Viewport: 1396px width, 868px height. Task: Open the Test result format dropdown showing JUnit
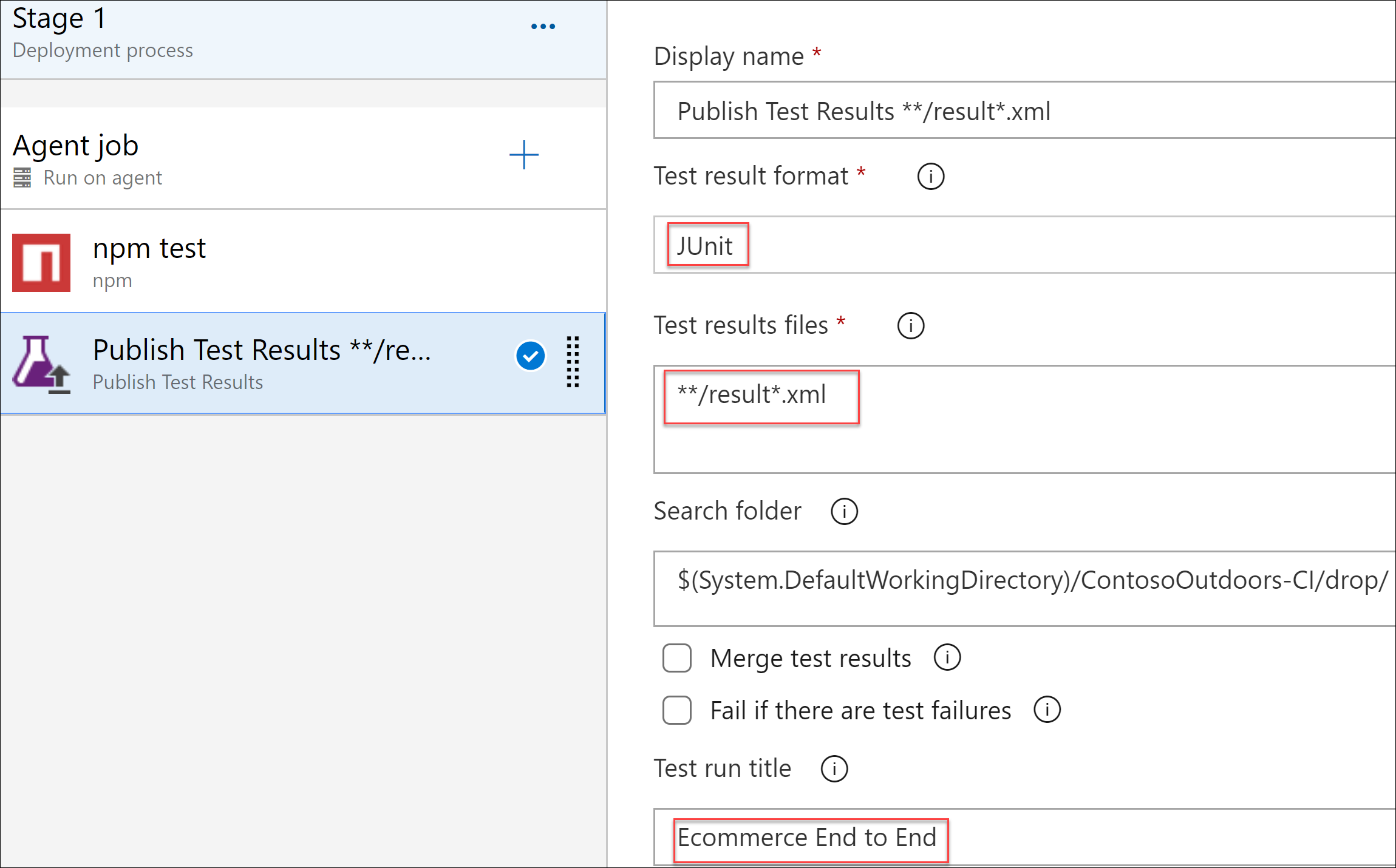tap(707, 245)
